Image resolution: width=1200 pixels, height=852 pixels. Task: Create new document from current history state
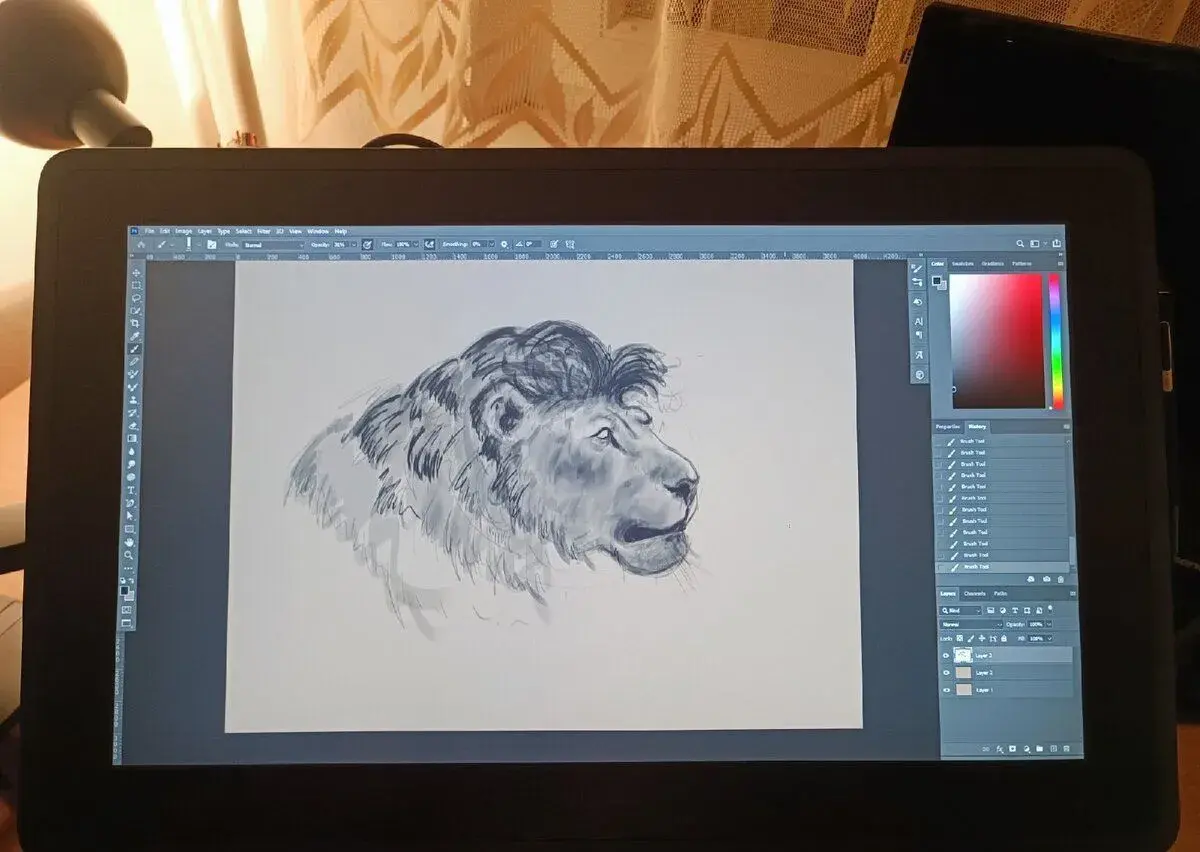pyautogui.click(x=1031, y=579)
